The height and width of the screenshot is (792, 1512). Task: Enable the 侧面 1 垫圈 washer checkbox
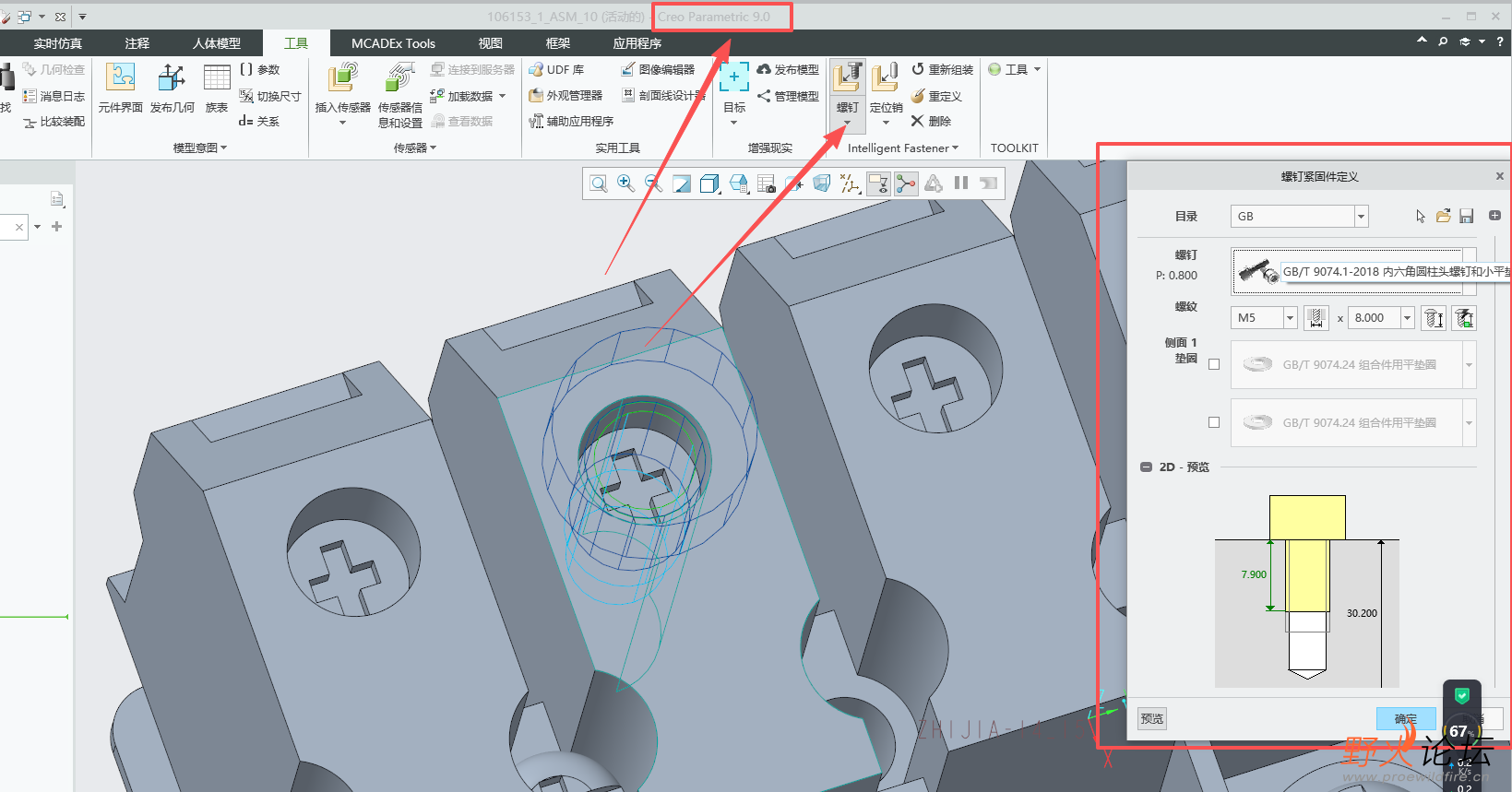click(1214, 364)
